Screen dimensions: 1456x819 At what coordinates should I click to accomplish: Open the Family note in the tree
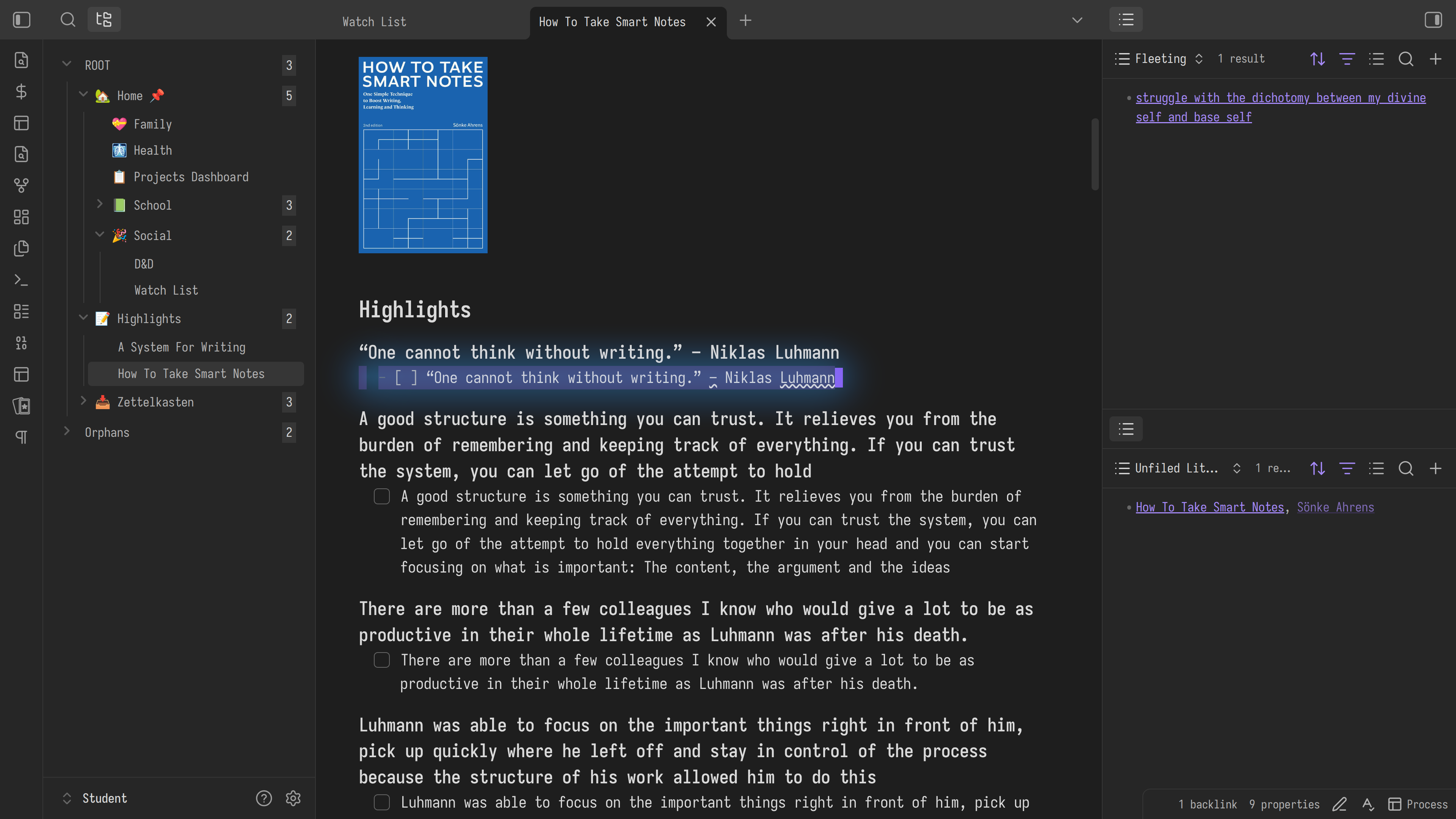pyautogui.click(x=152, y=124)
